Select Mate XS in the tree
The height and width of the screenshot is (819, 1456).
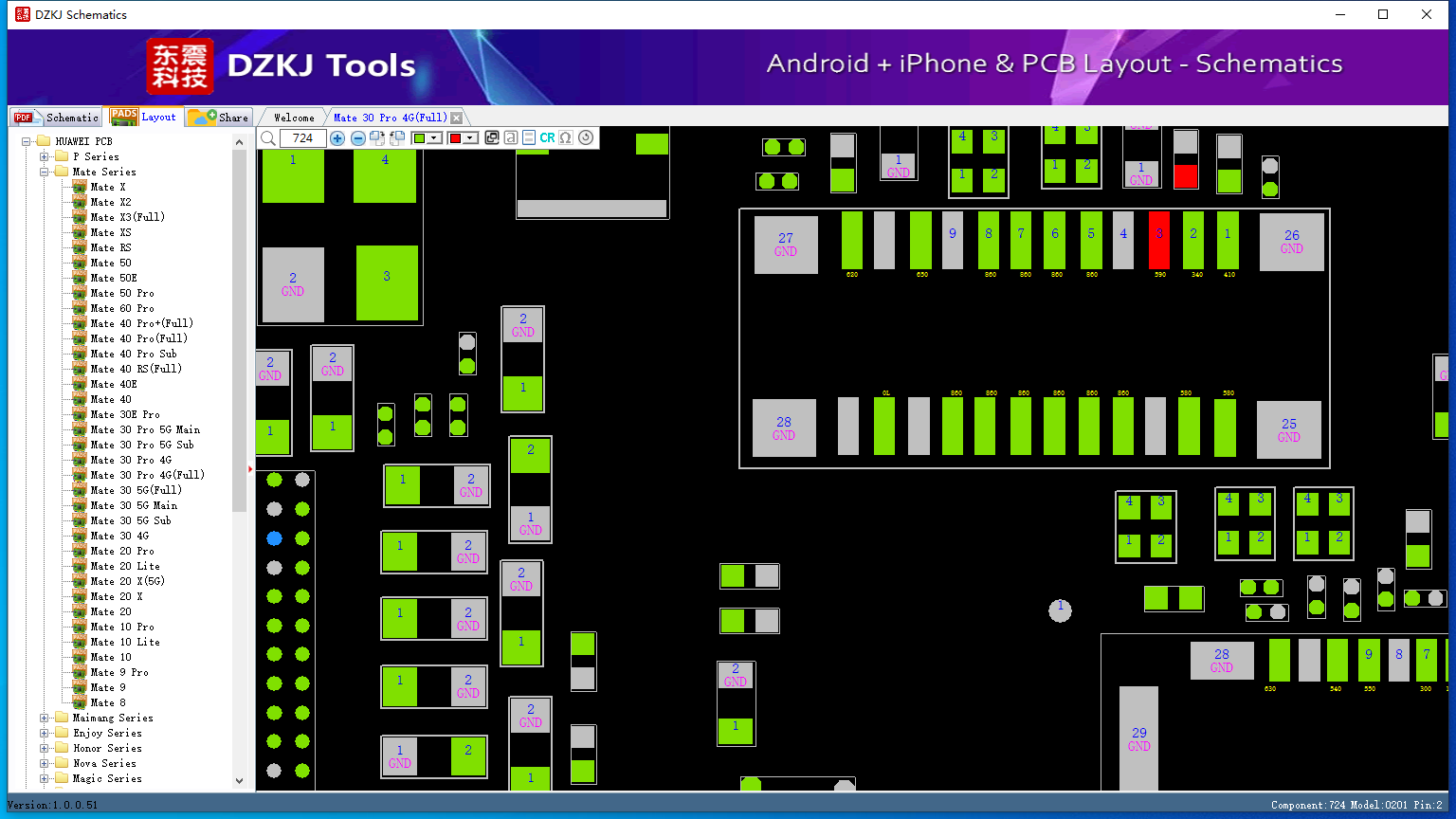[x=111, y=232]
